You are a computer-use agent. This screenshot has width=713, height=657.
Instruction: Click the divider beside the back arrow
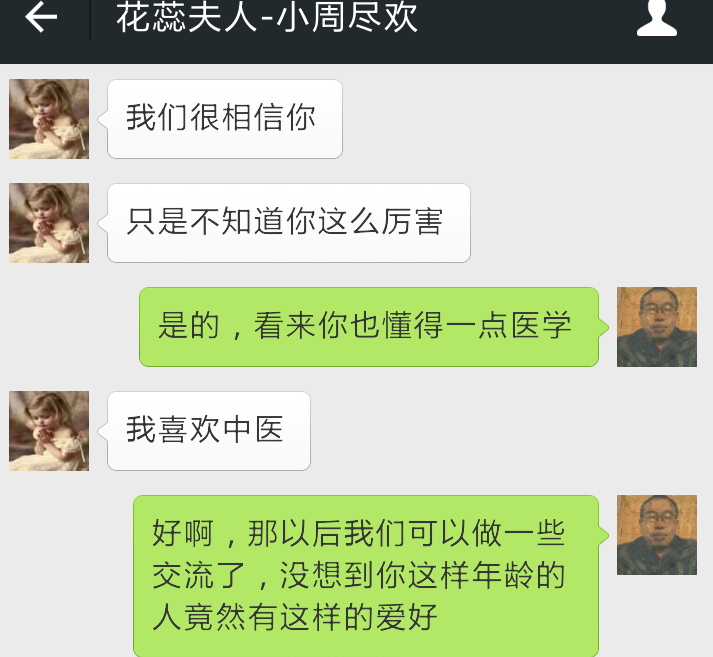(x=90, y=18)
